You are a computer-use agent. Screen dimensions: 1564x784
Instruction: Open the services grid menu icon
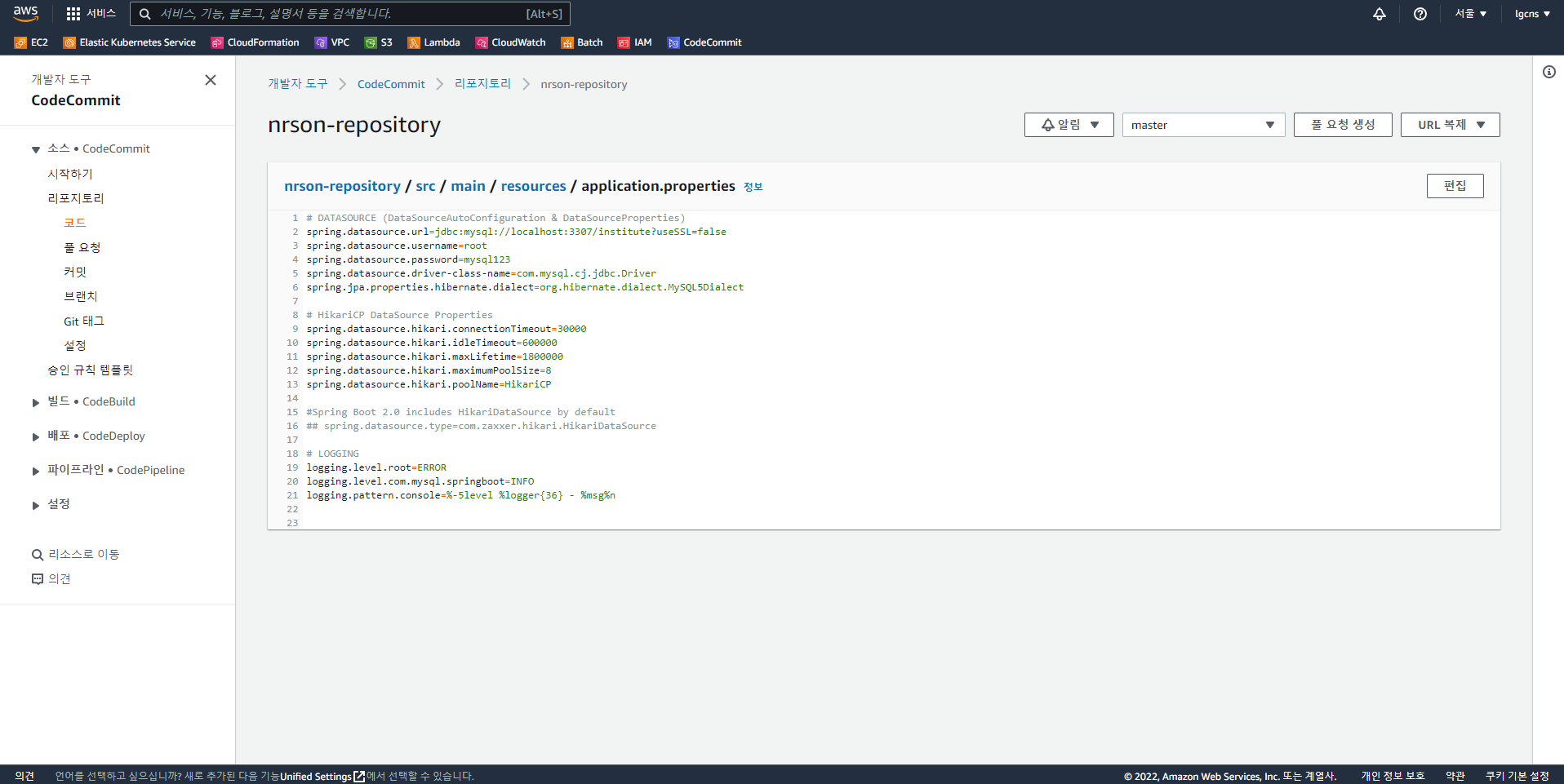[x=73, y=14]
